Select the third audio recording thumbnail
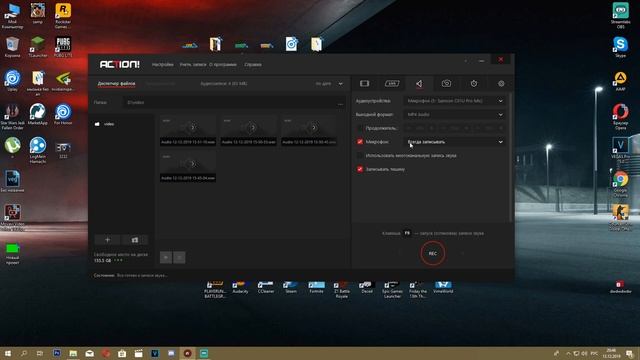This screenshot has height=360, width=640. (x=309, y=131)
